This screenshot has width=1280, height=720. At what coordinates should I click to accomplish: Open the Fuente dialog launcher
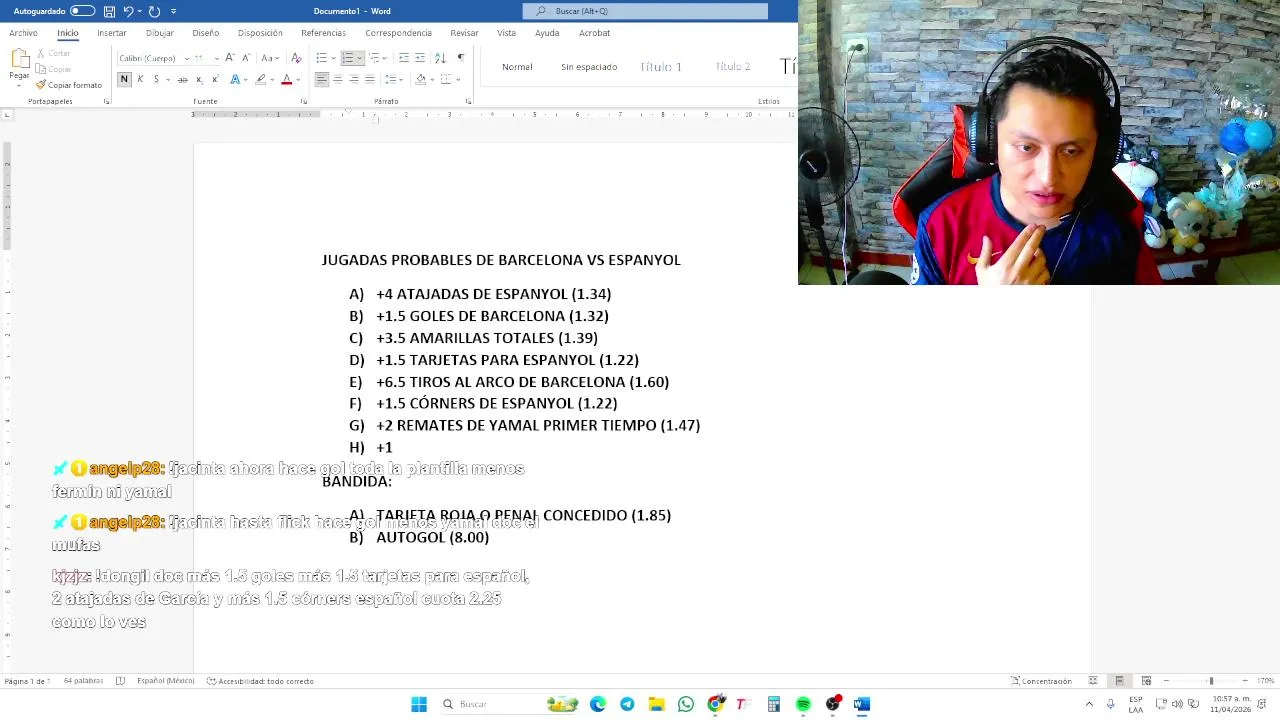point(304,101)
